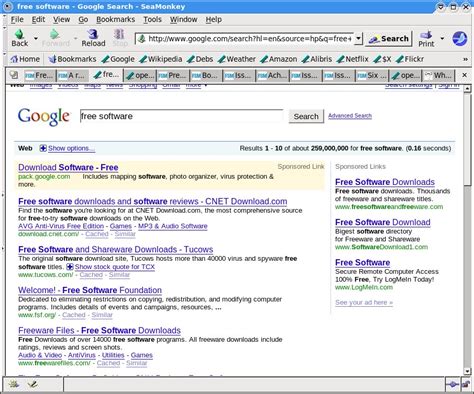The height and width of the screenshot is (394, 474).
Task: Go back with the Back arrow
Action: 19,38
